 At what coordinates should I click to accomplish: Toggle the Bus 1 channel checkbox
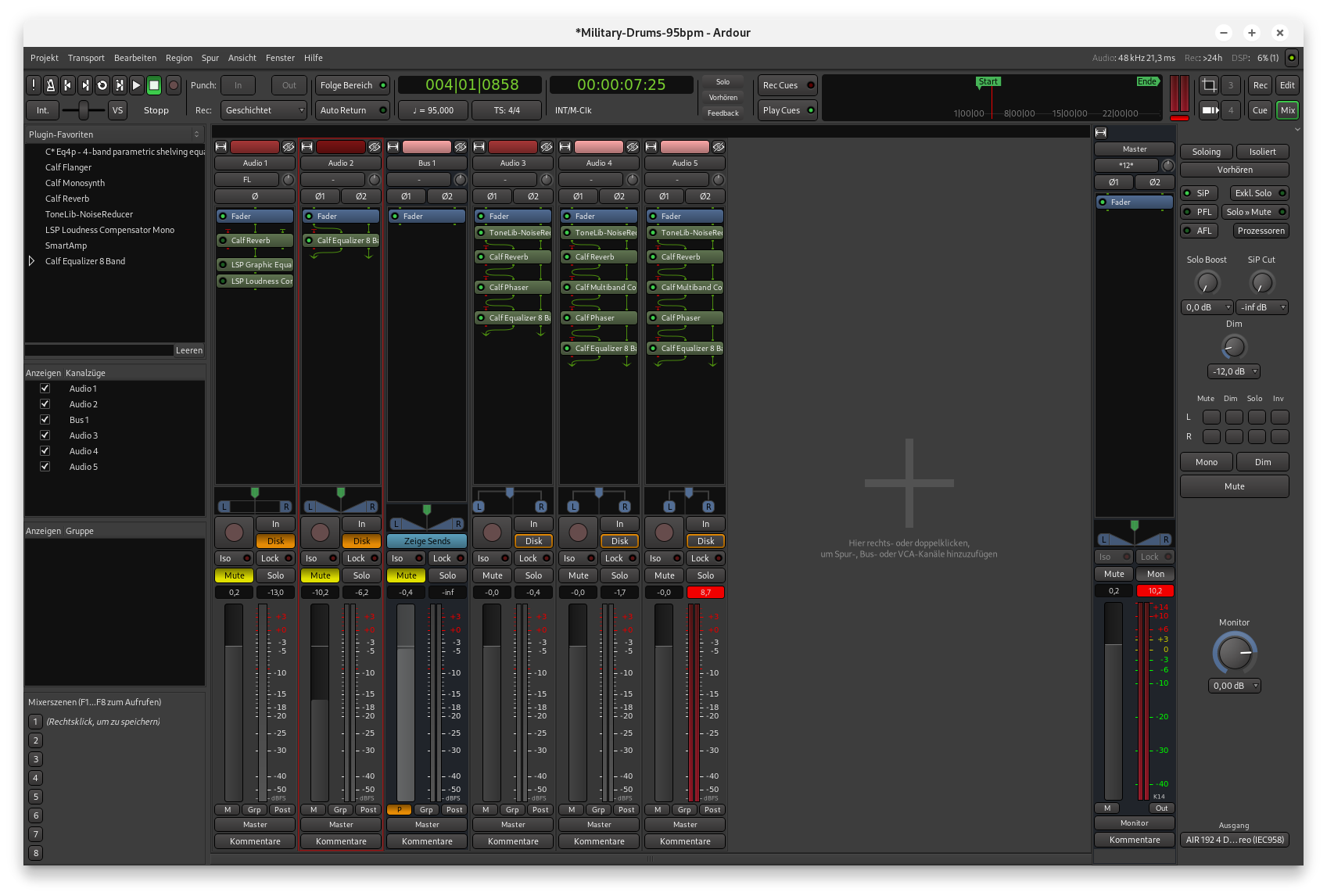(45, 420)
